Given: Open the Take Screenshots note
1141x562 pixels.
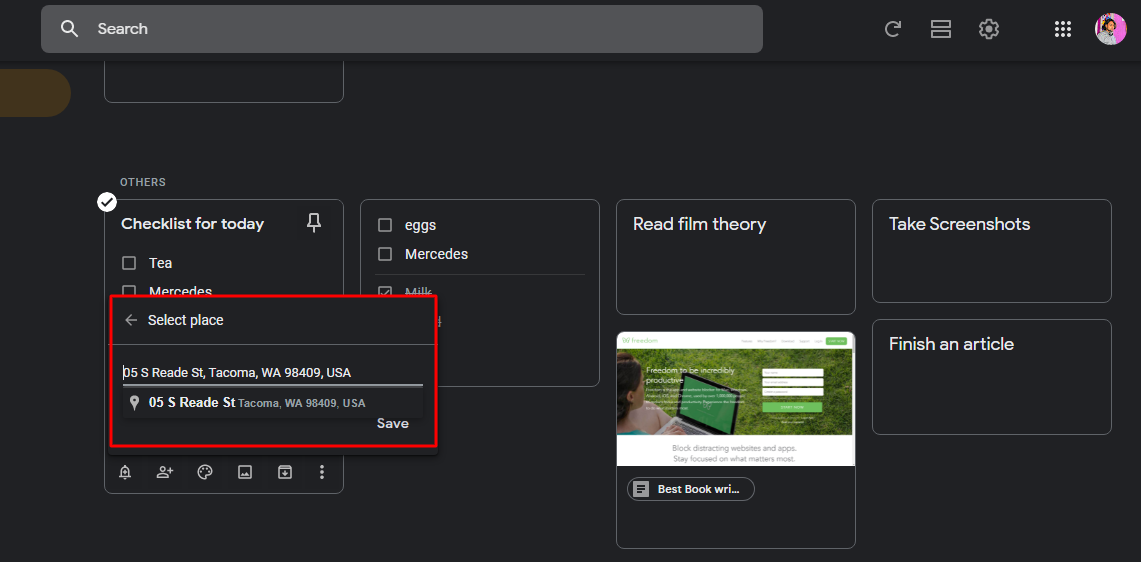Looking at the screenshot, I should tap(992, 251).
